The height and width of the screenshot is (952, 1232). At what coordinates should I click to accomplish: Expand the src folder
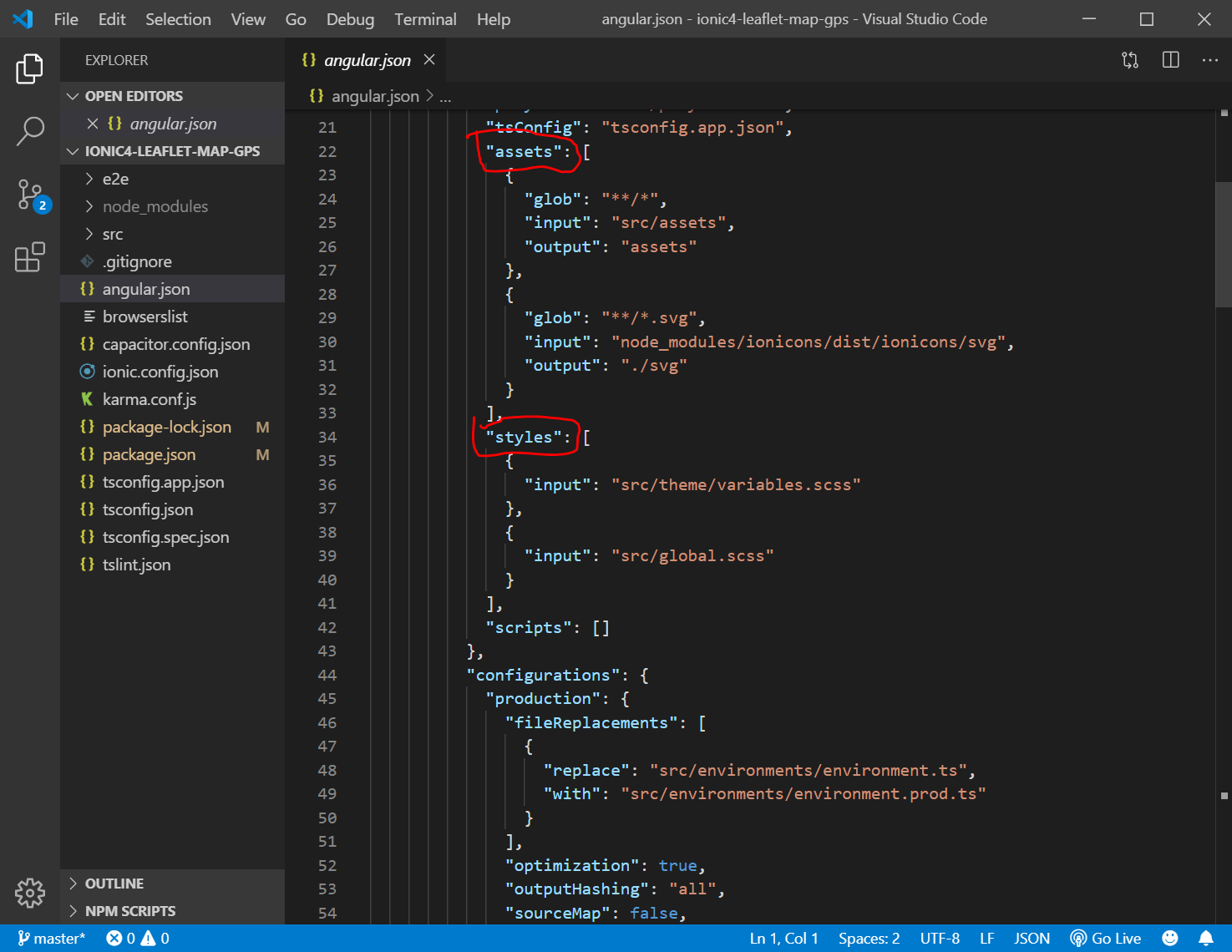[112, 234]
